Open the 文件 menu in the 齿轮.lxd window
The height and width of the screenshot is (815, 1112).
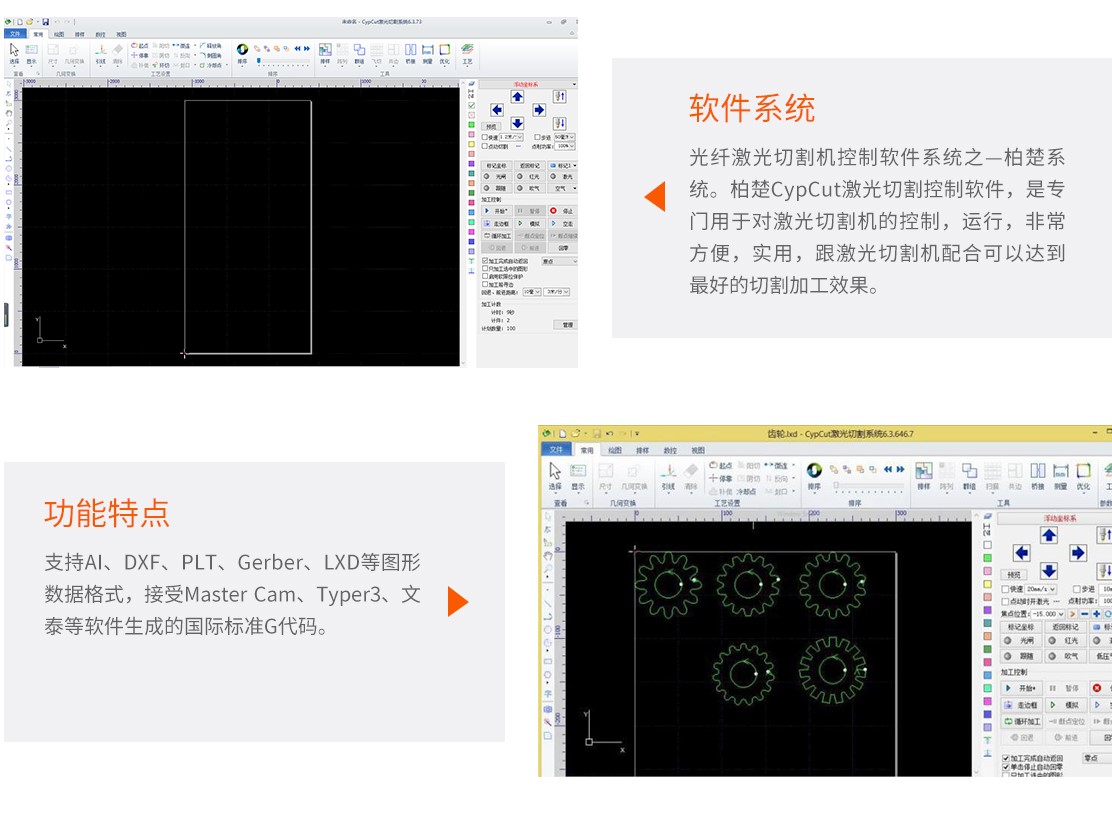[556, 450]
